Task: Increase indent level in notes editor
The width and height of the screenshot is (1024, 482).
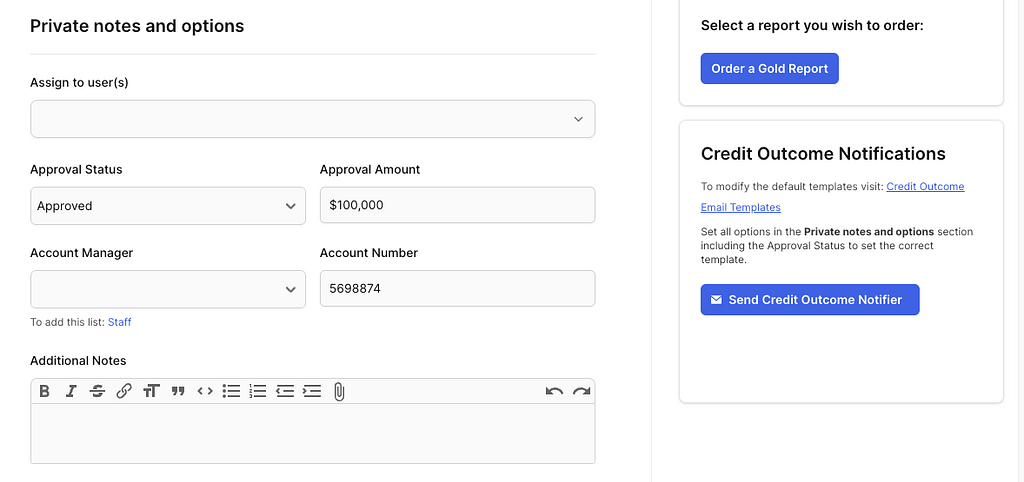Action: (x=312, y=391)
